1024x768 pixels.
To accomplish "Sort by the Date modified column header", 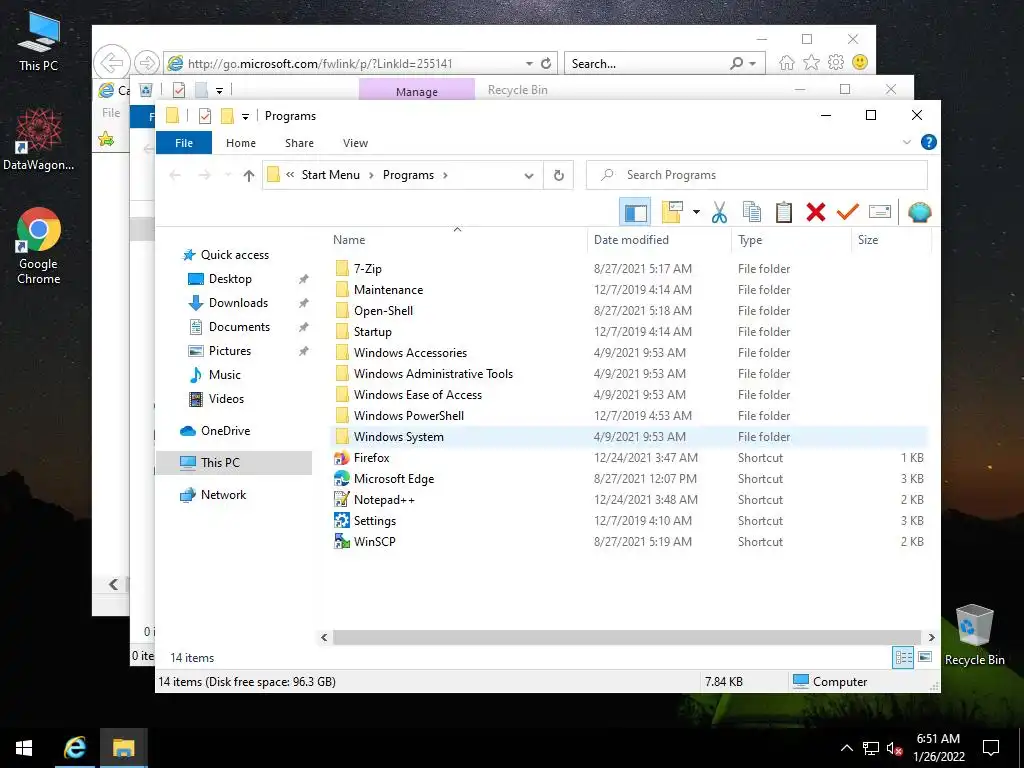I will (660, 240).
